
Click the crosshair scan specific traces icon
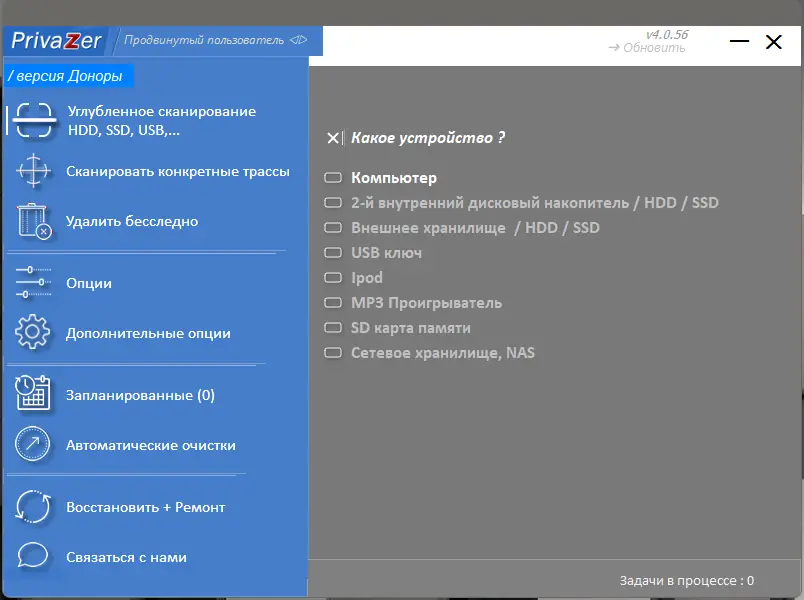pos(33,170)
